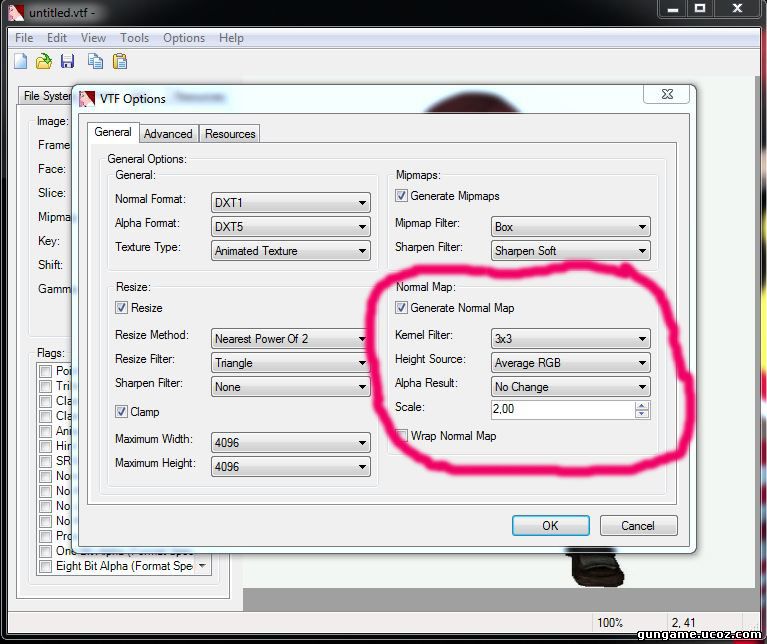Screen dimensions: 767x644
Task: Open the Resize Filter dropdown
Action: [291, 362]
